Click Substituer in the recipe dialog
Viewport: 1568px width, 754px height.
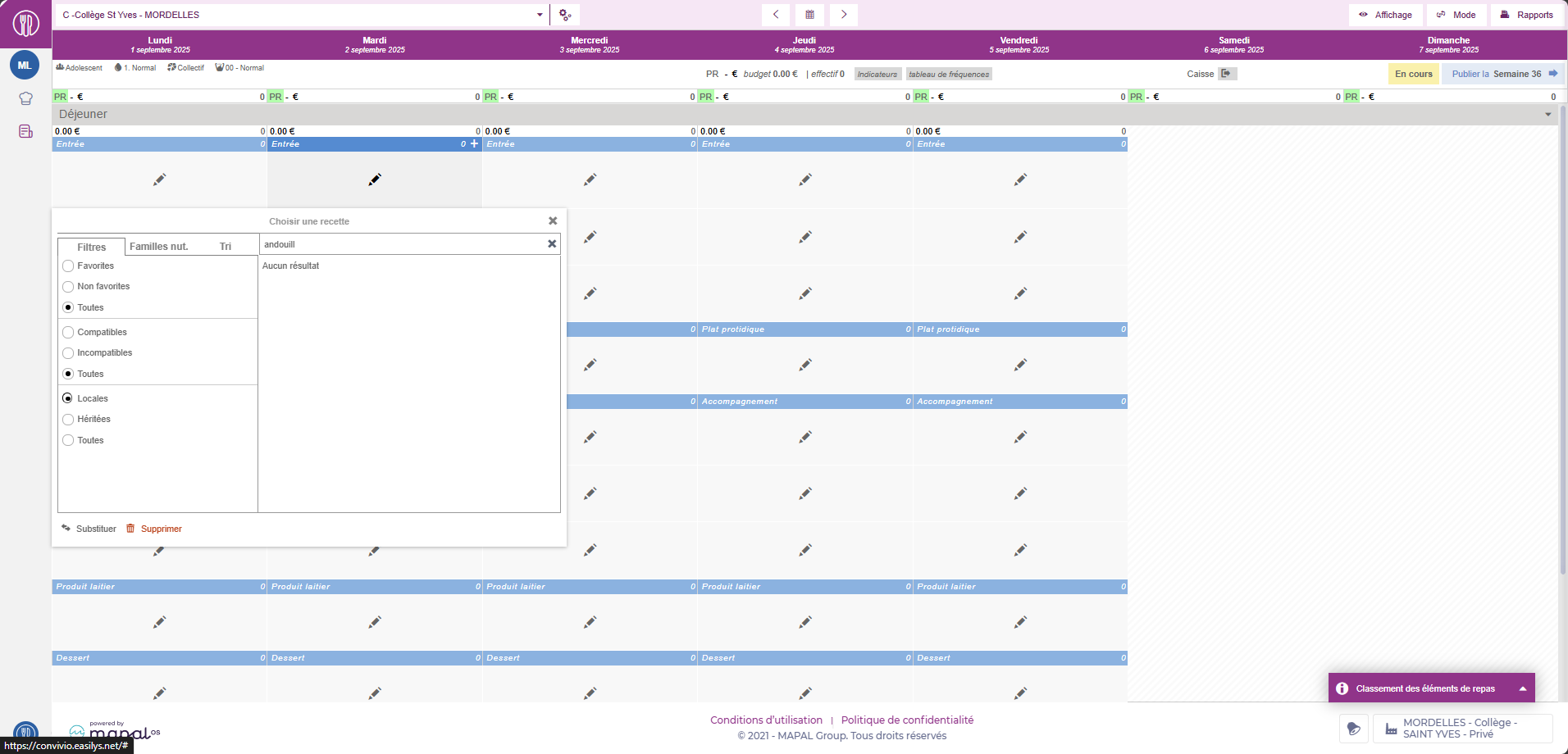click(x=89, y=529)
